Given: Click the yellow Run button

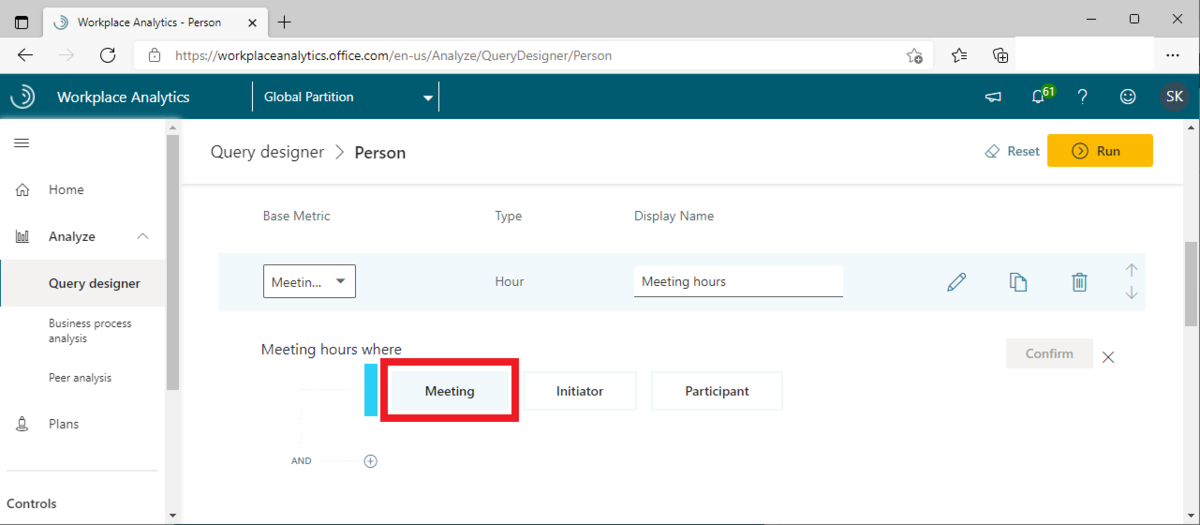Looking at the screenshot, I should pos(1100,151).
